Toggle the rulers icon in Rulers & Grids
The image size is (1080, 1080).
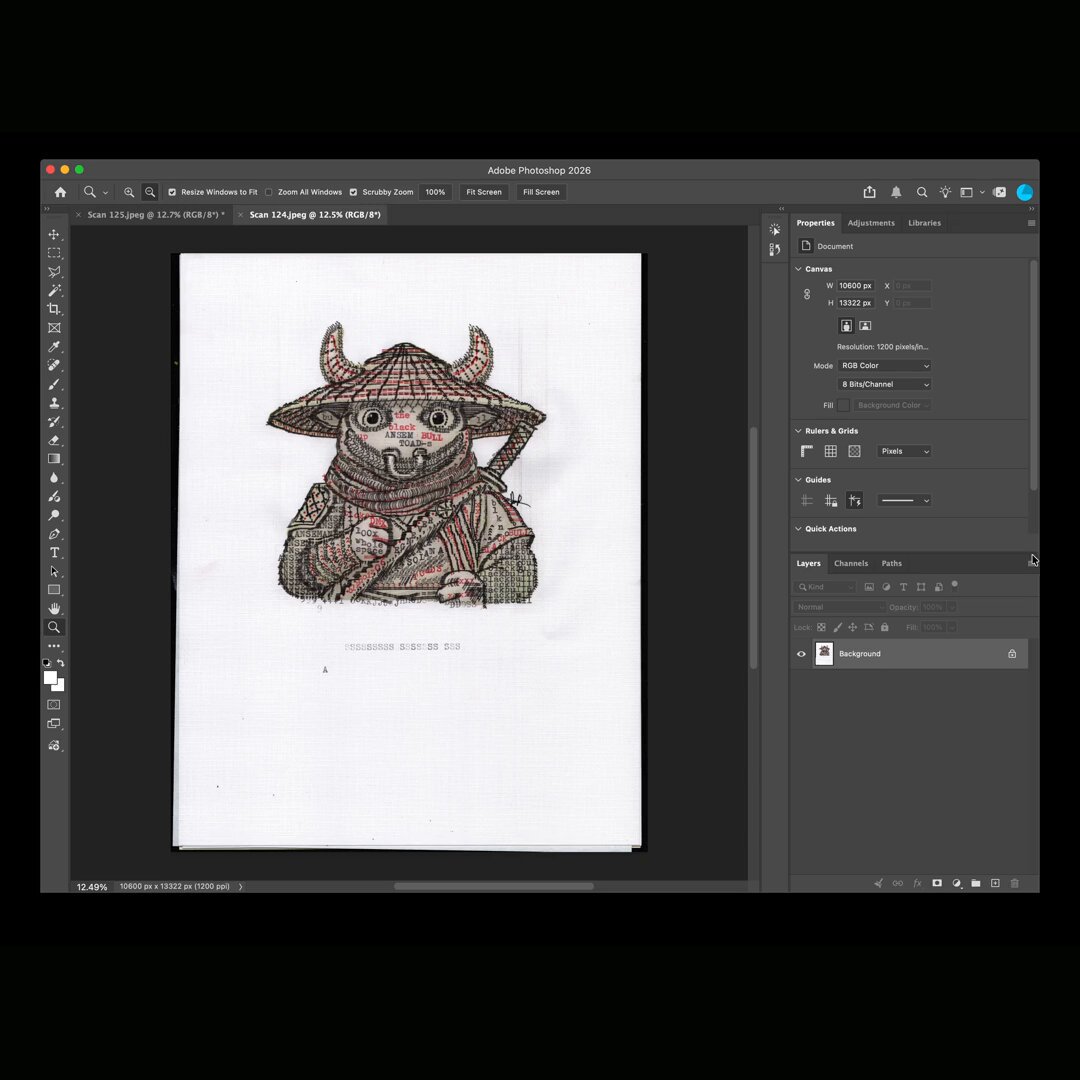click(807, 451)
